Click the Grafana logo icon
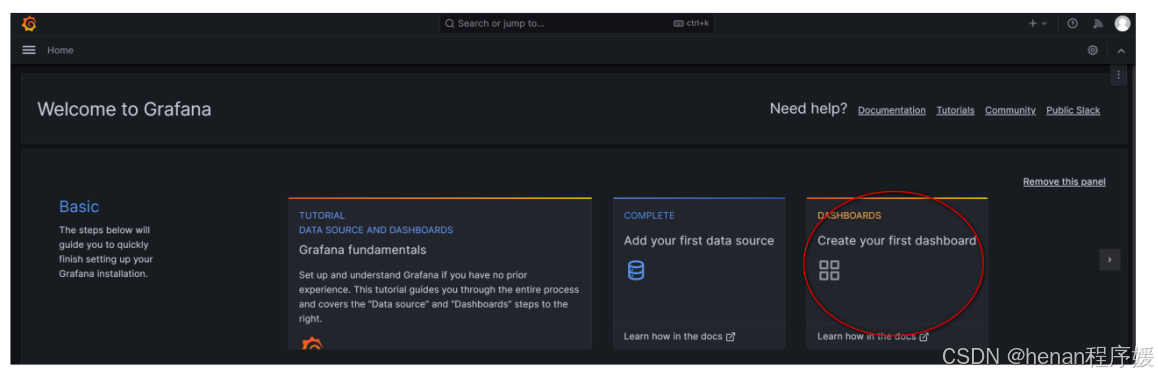Image resolution: width=1158 pixels, height=377 pixels. (x=29, y=24)
